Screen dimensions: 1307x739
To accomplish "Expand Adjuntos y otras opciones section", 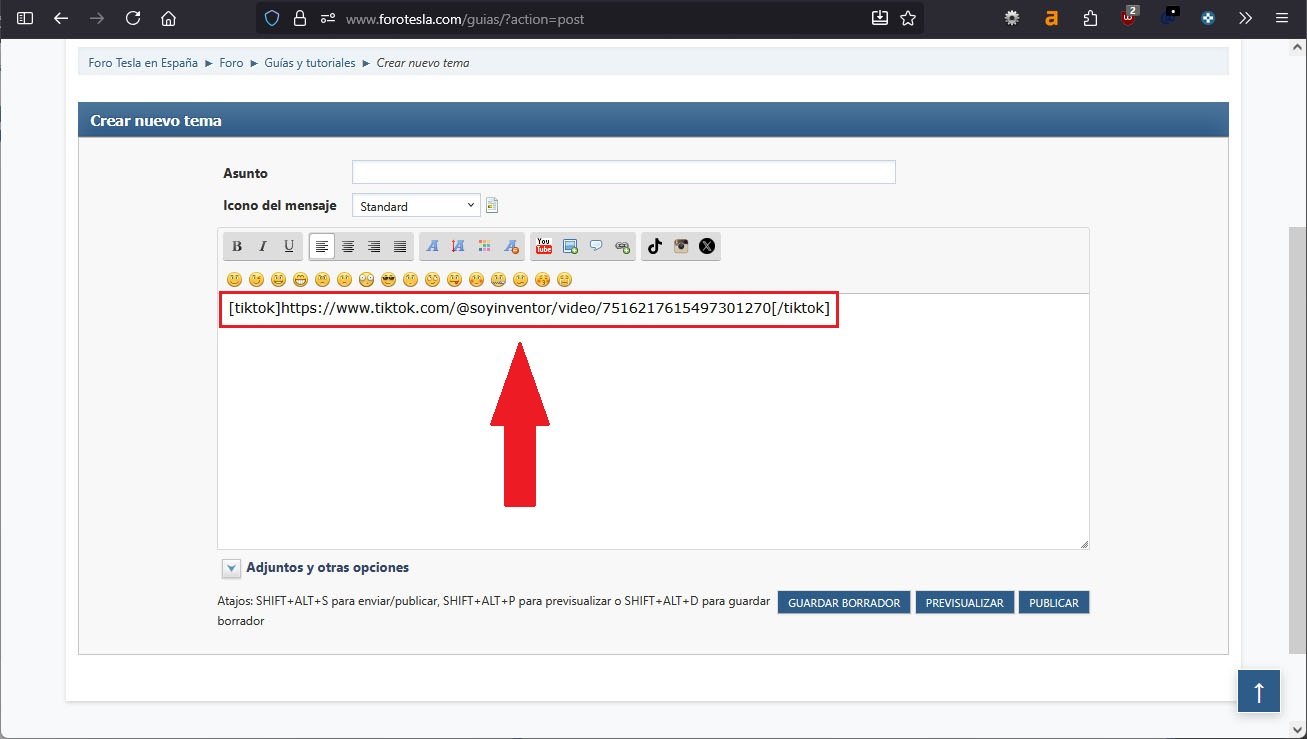I will pos(231,568).
